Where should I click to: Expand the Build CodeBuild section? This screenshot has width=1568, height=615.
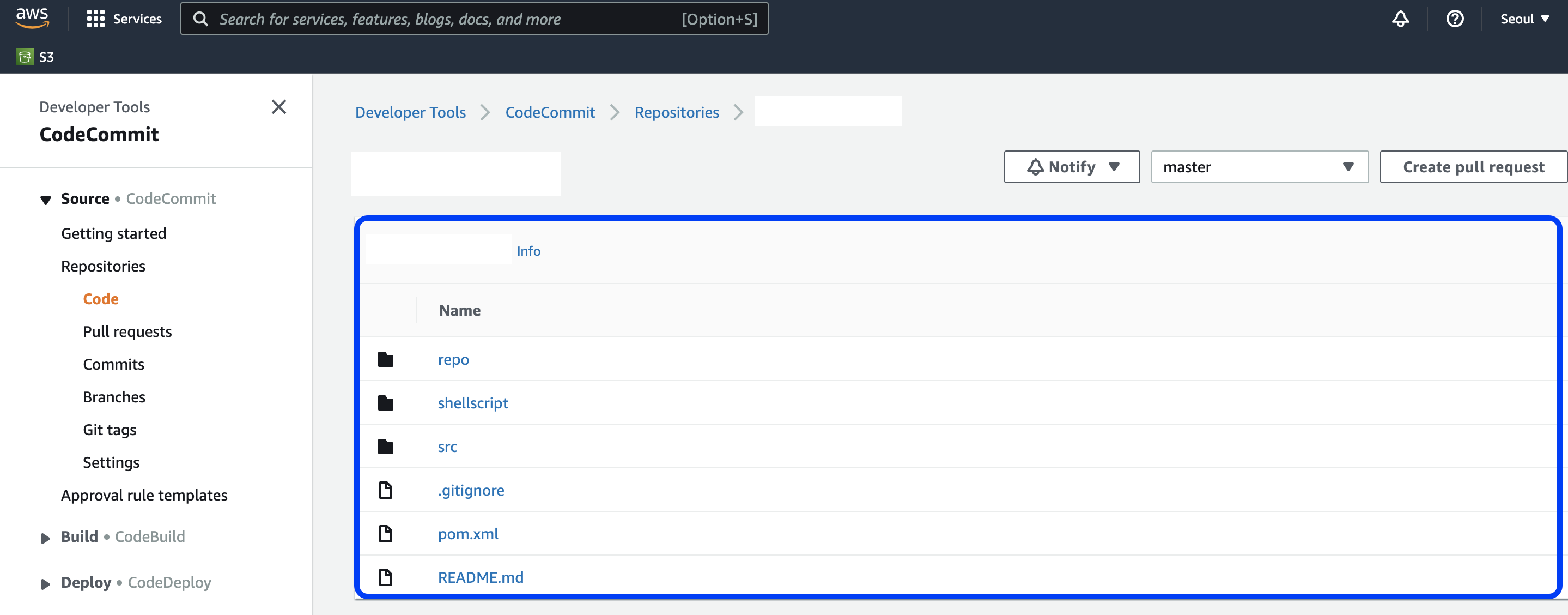46,538
